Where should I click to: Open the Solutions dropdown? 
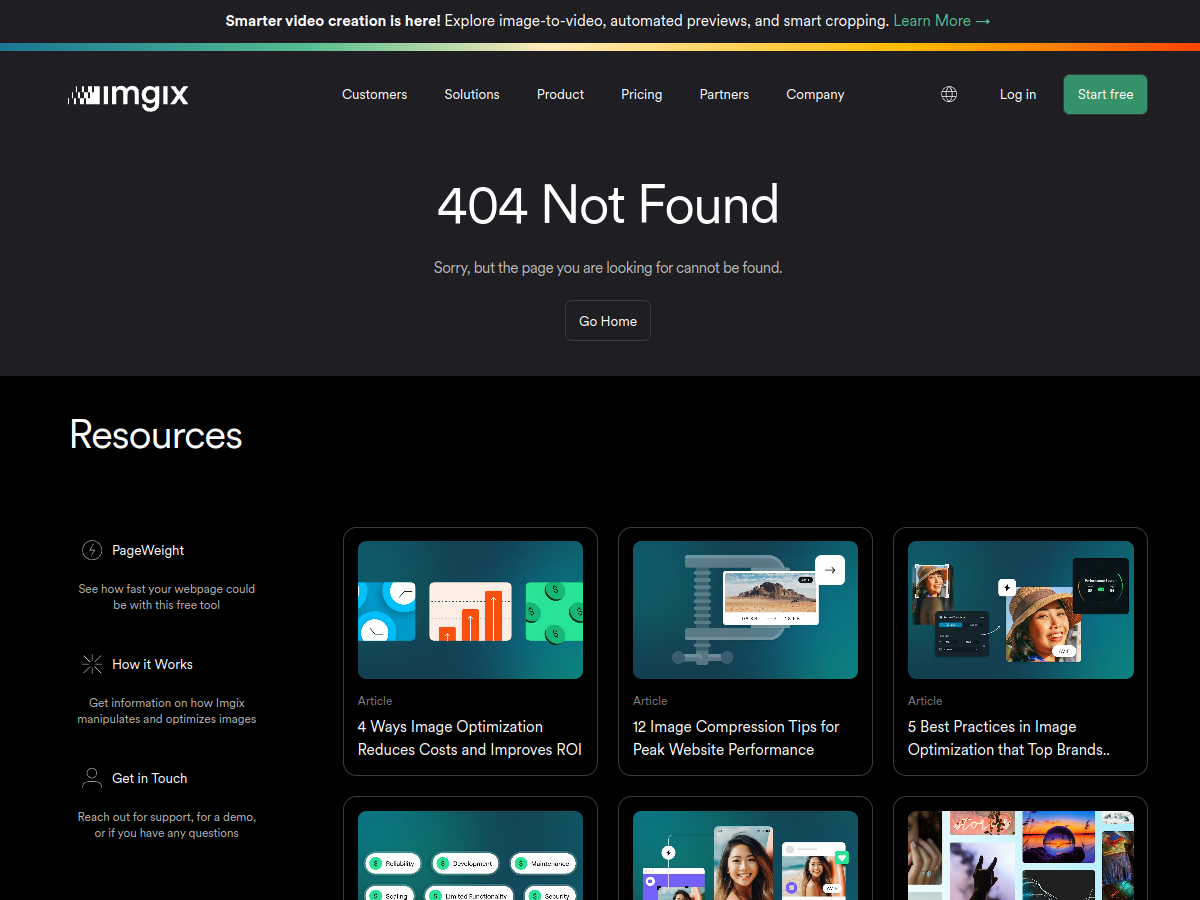coord(471,94)
